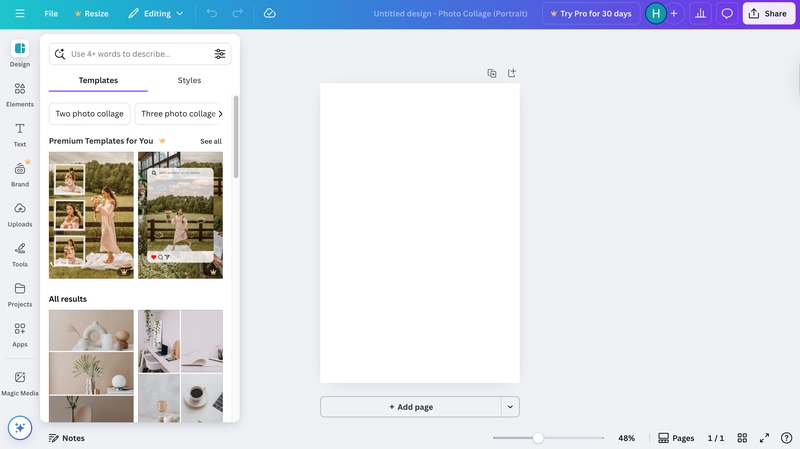Open the Editing mode dropdown
This screenshot has height=449, width=800.
click(156, 13)
